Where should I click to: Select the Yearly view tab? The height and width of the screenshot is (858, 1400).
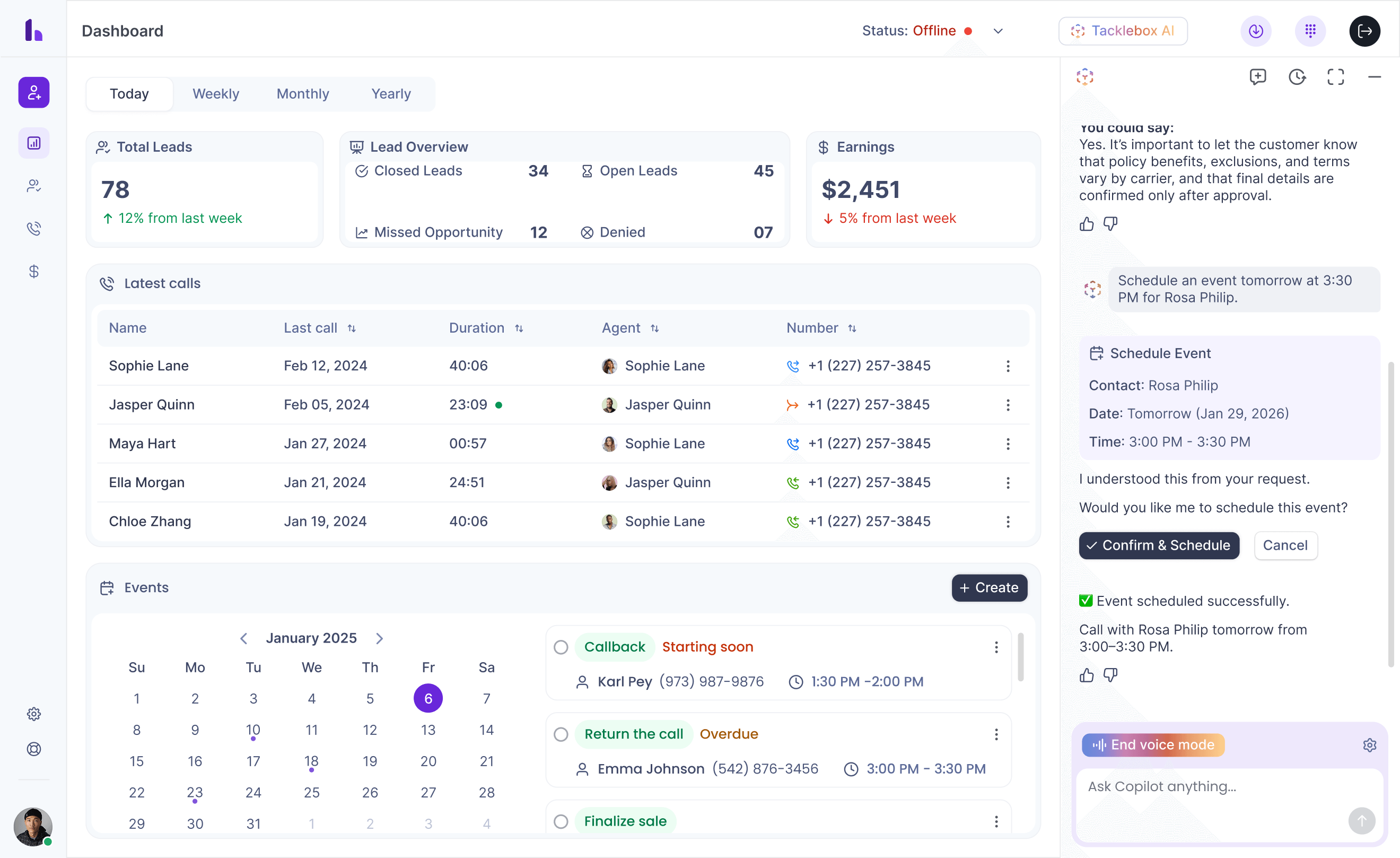390,94
